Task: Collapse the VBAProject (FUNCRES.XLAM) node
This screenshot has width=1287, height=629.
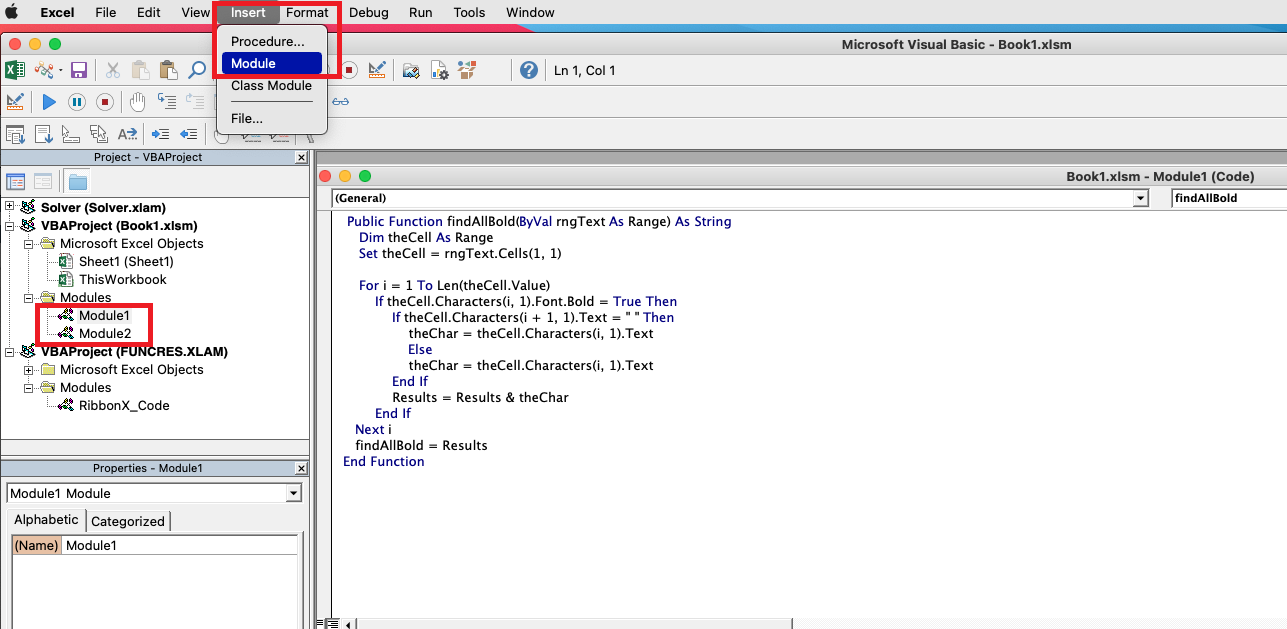Action: pos(10,351)
